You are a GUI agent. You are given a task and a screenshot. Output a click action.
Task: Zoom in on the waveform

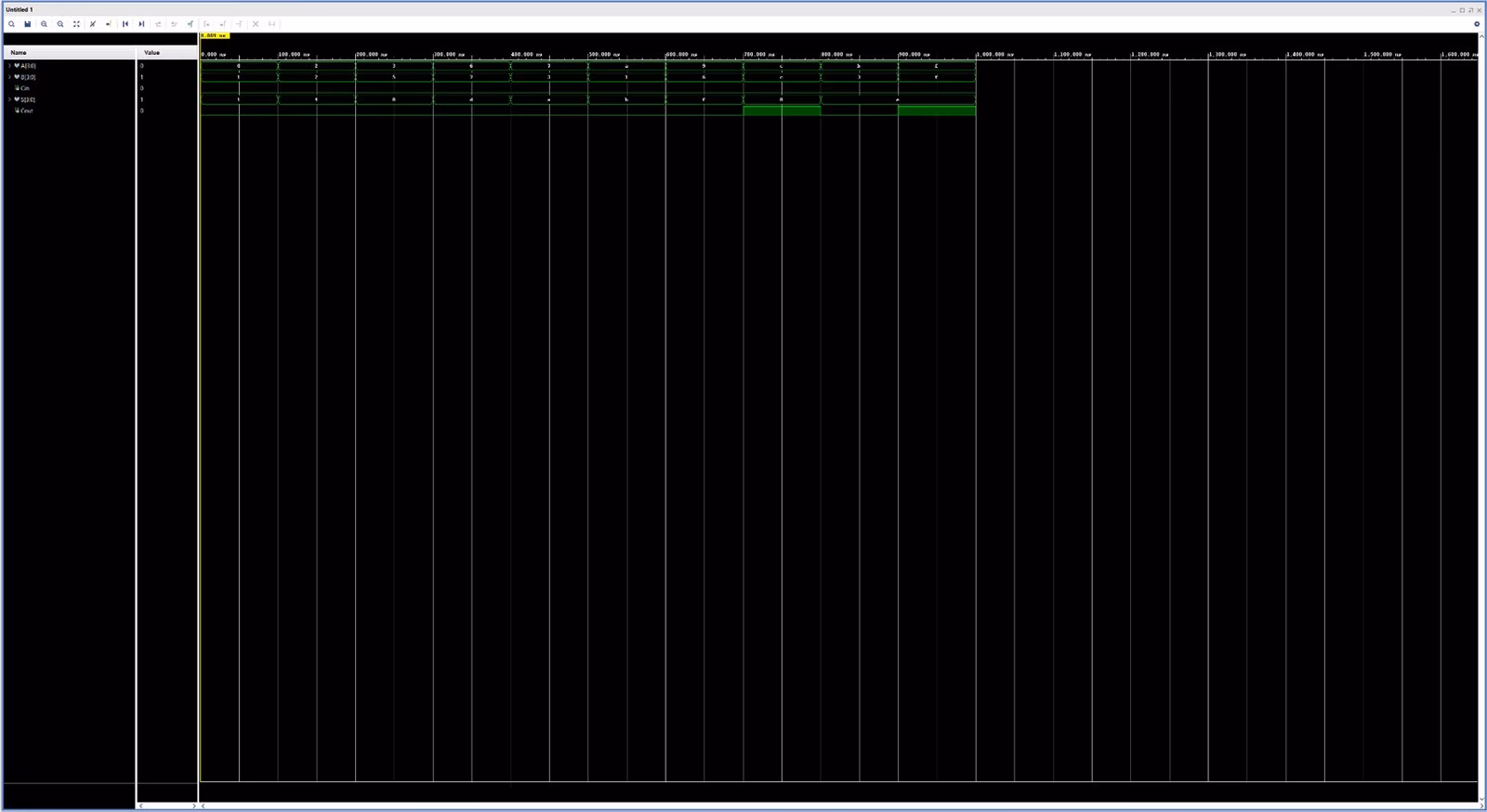tap(44, 24)
